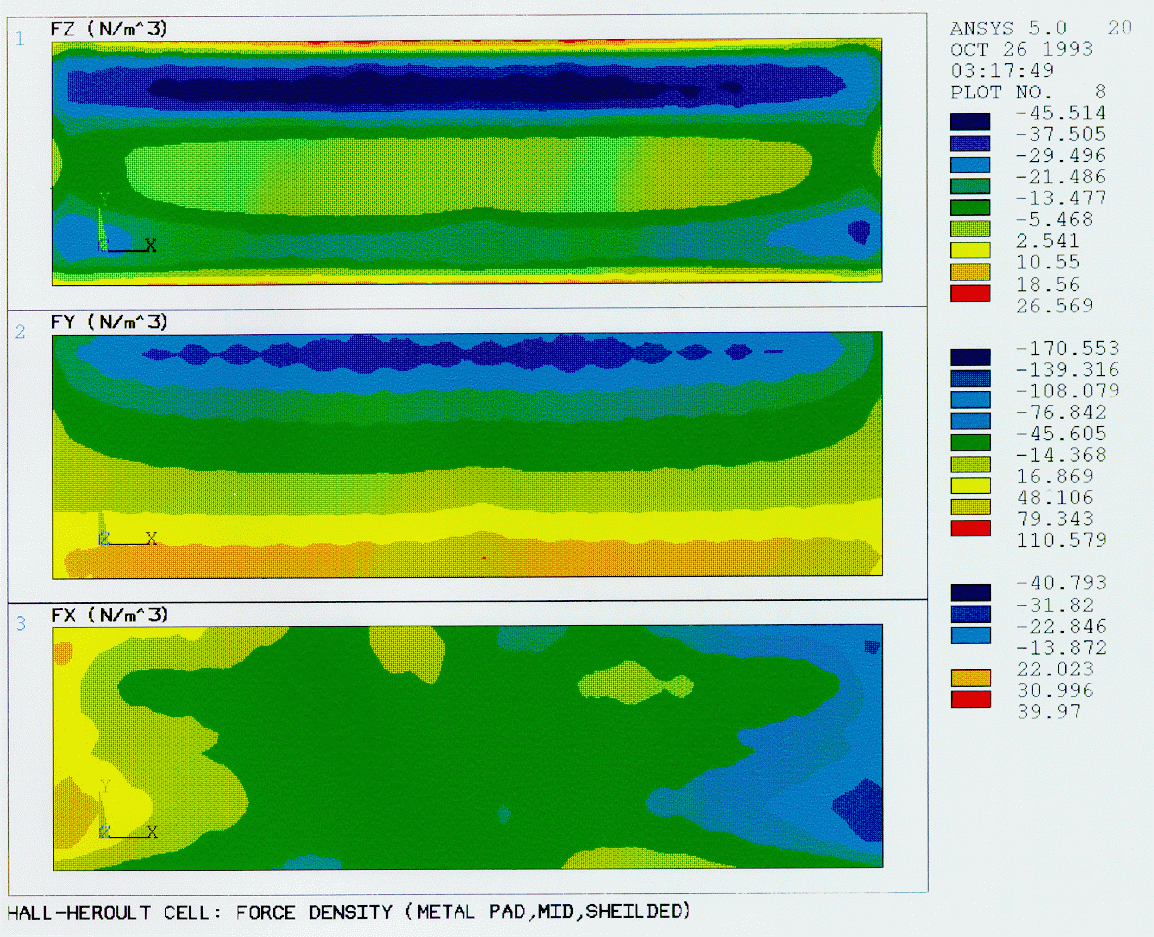The height and width of the screenshot is (937, 1154).
Task: Pick the red swatch in the top FZ legend
Action: [x=969, y=293]
